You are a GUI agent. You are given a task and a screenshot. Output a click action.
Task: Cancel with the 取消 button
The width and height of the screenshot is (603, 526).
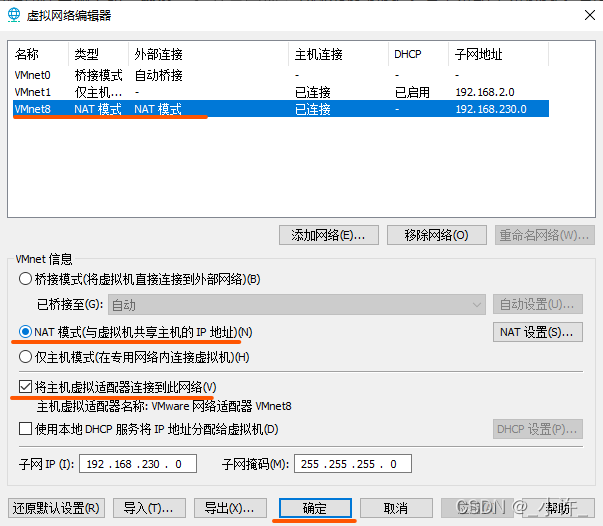tap(396, 508)
